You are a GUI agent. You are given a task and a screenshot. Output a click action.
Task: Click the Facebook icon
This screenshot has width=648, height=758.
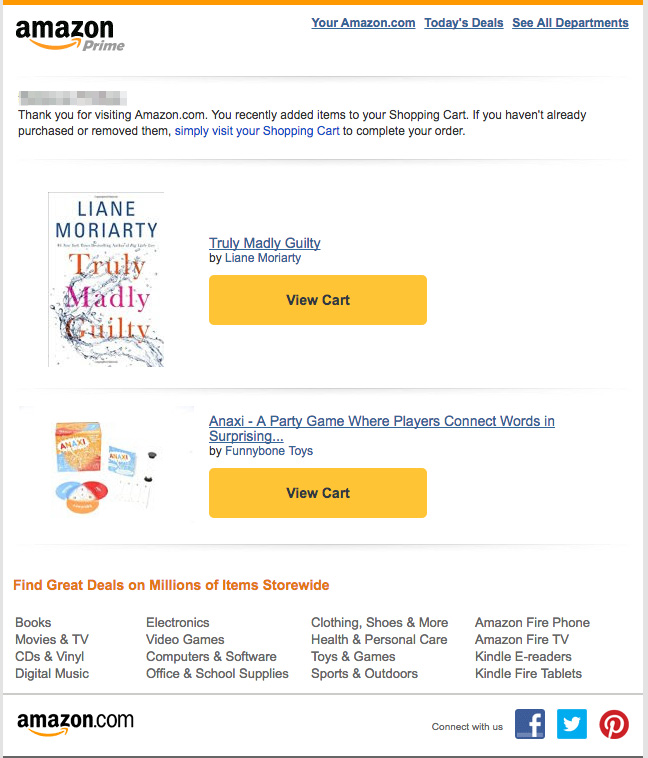point(529,724)
